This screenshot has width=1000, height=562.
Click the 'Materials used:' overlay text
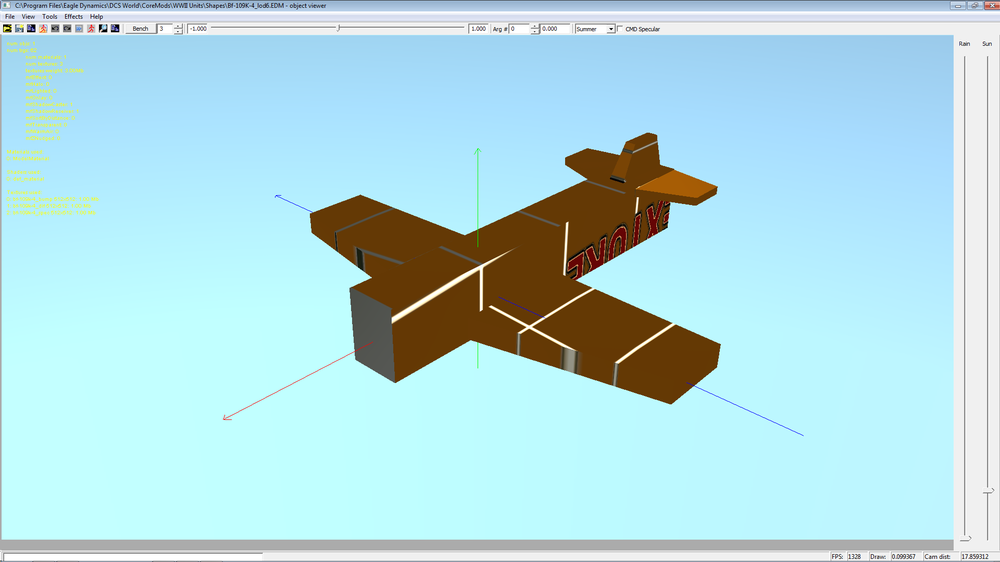click(x=25, y=152)
